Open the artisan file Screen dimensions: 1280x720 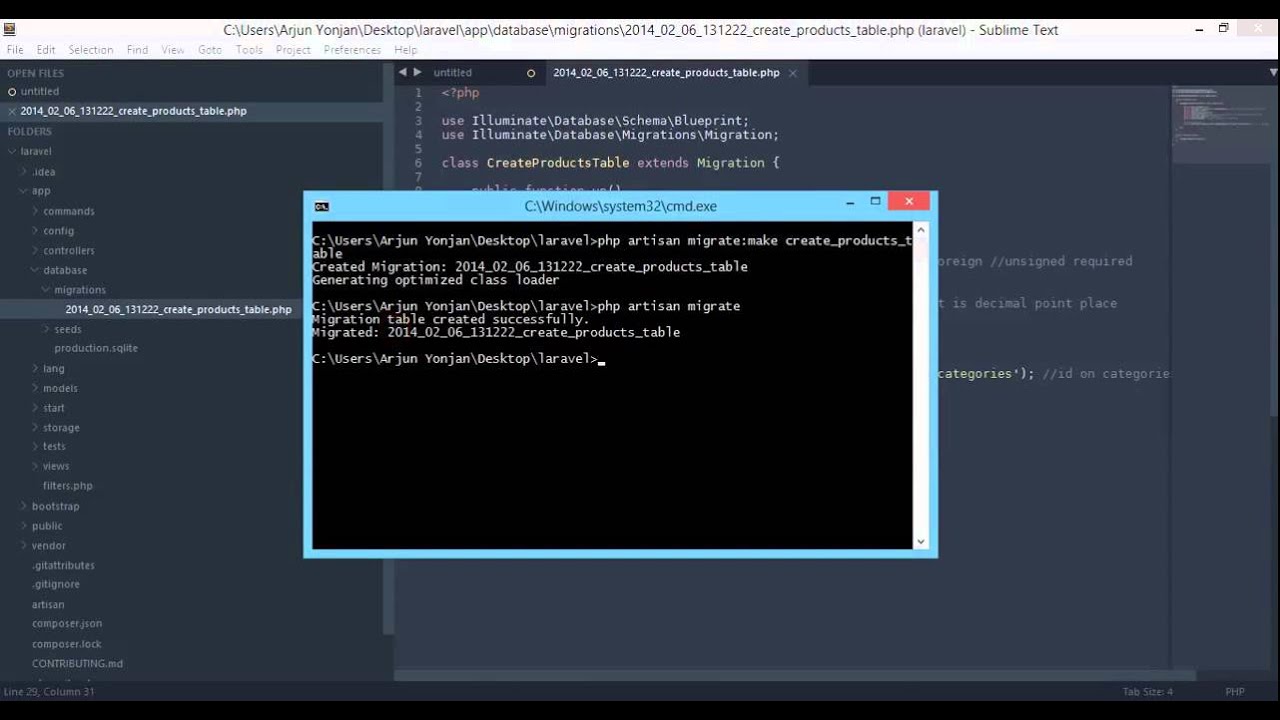point(48,604)
